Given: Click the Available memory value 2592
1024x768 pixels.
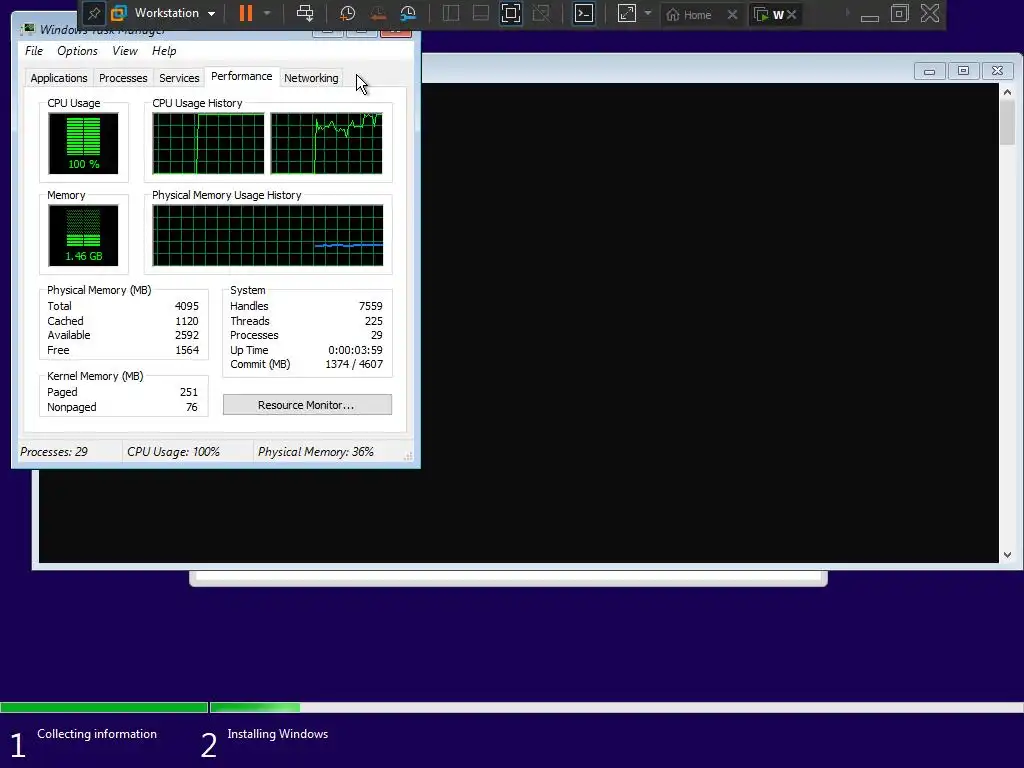Looking at the screenshot, I should (187, 335).
